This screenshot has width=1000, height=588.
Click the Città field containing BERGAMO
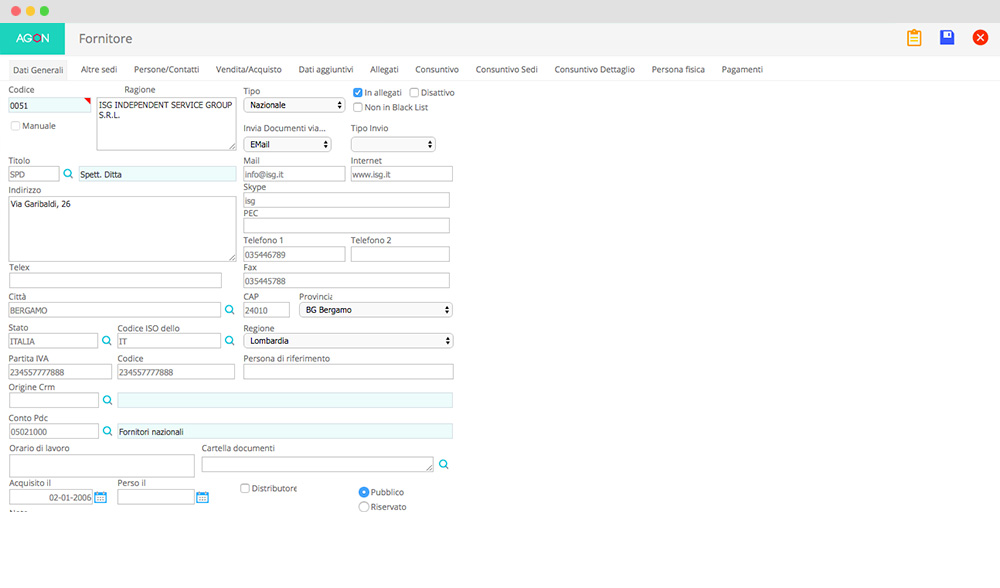coord(115,310)
